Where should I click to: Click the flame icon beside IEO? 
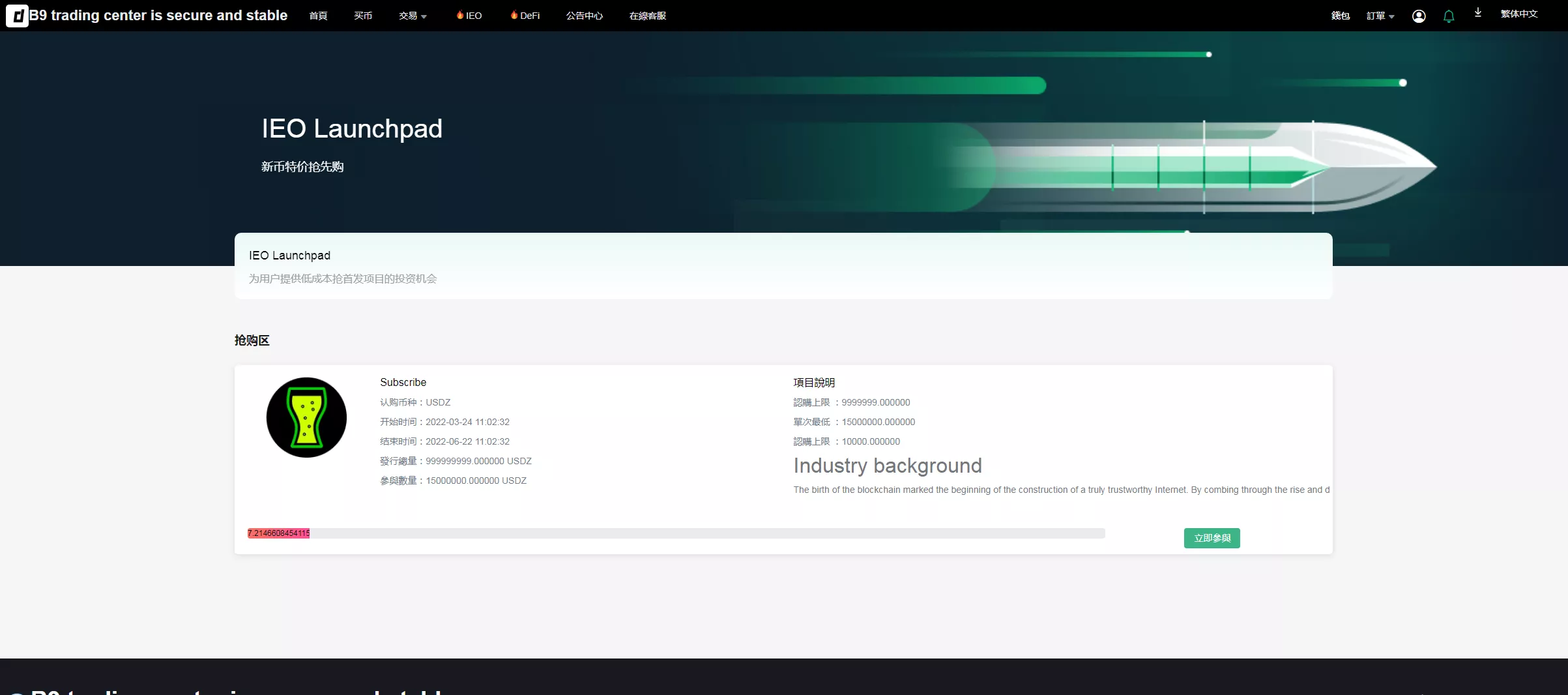click(460, 15)
